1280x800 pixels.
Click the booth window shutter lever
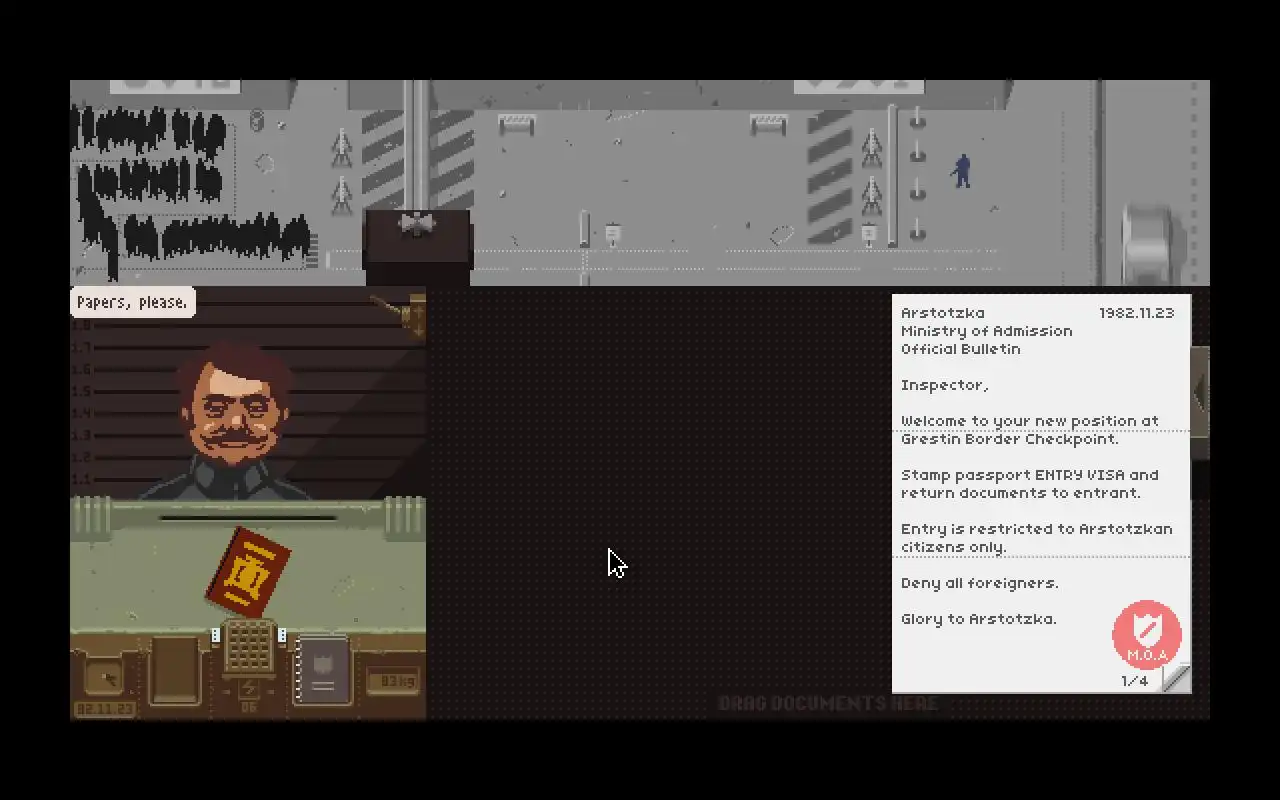[x=400, y=315]
